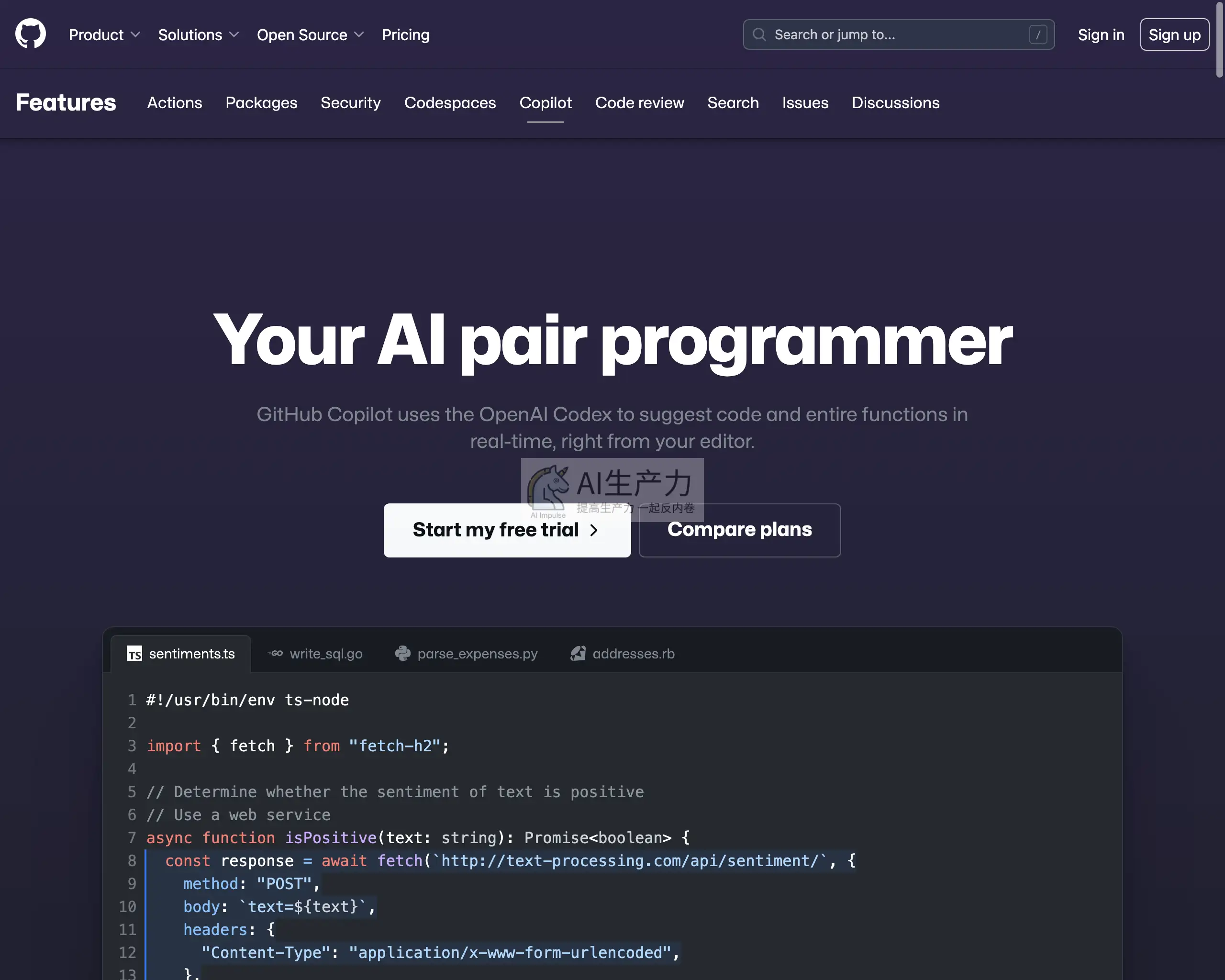
Task: Open the Packages feature page
Action: click(261, 103)
